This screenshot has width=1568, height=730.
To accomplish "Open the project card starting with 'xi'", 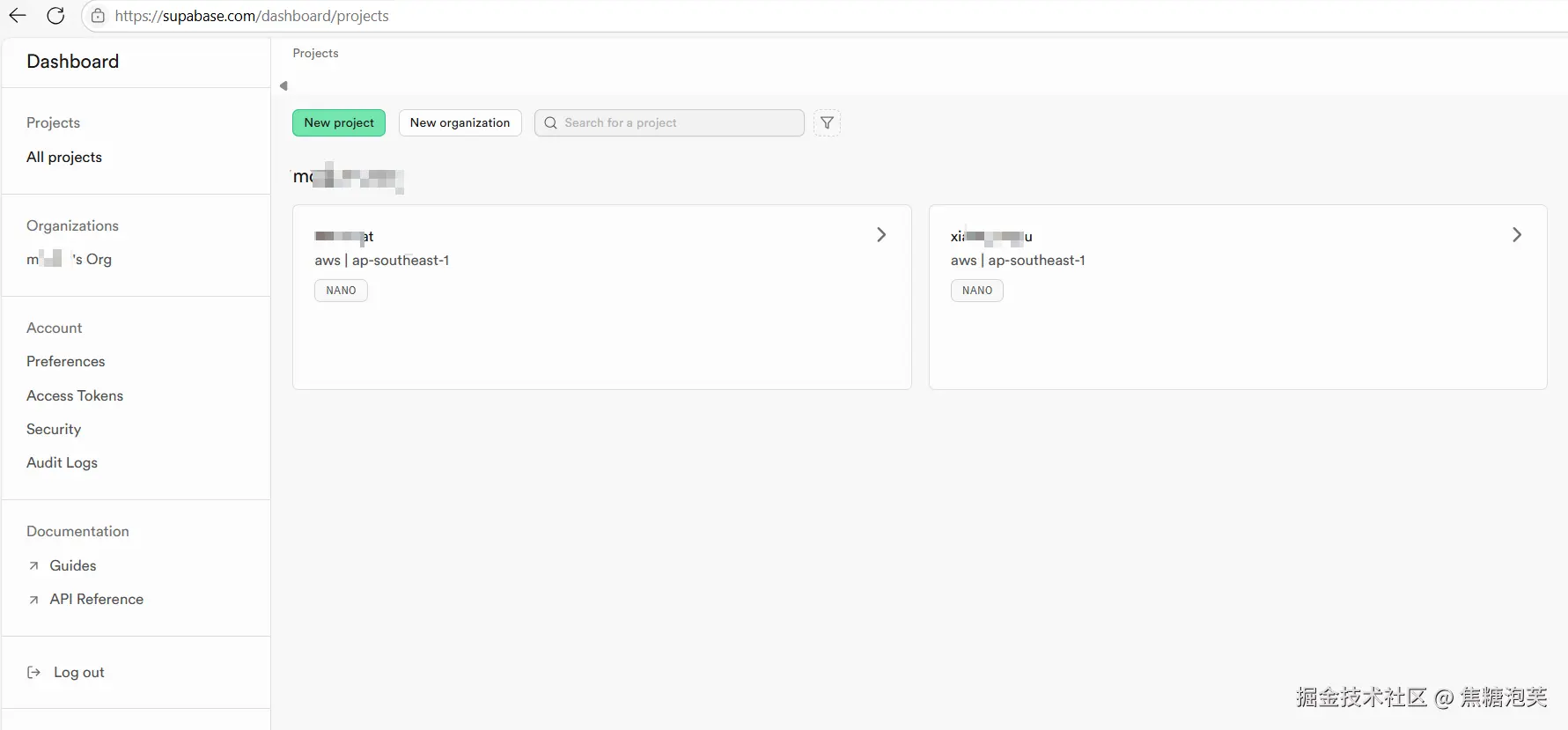I will point(1238,297).
